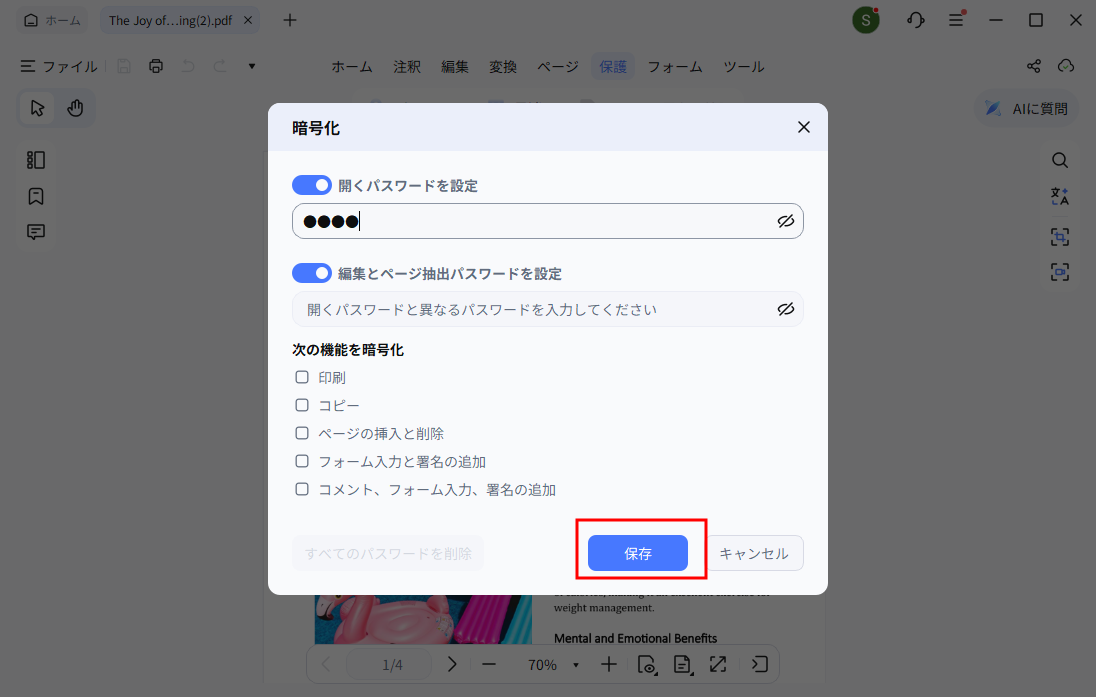Viewport: 1096px width, 697px height.
Task: Open the zoom percentage dropdown
Action: coord(575,664)
